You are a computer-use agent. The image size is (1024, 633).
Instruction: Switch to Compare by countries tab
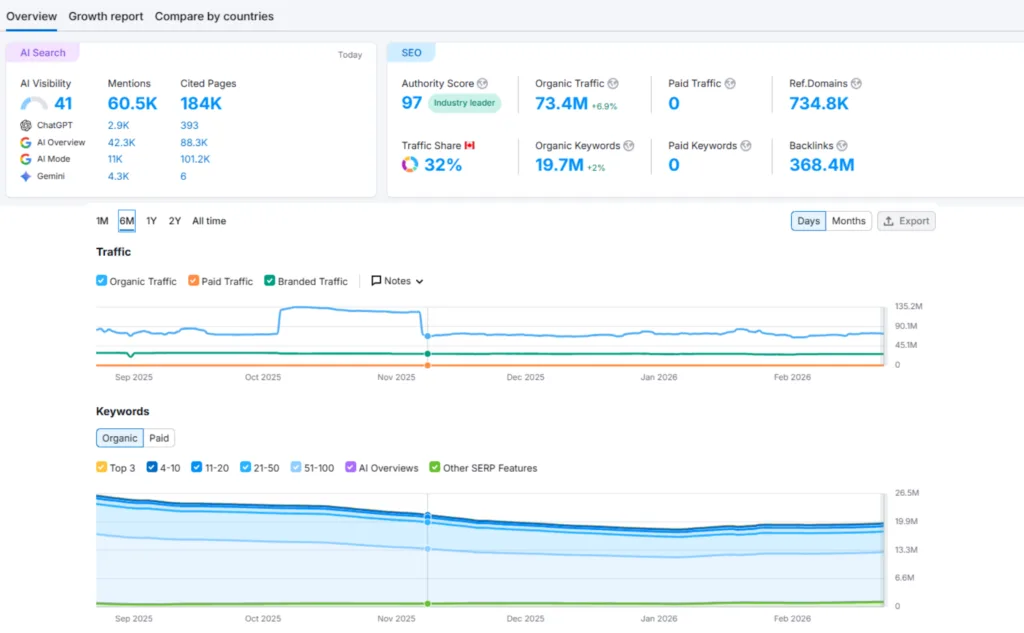tap(214, 16)
